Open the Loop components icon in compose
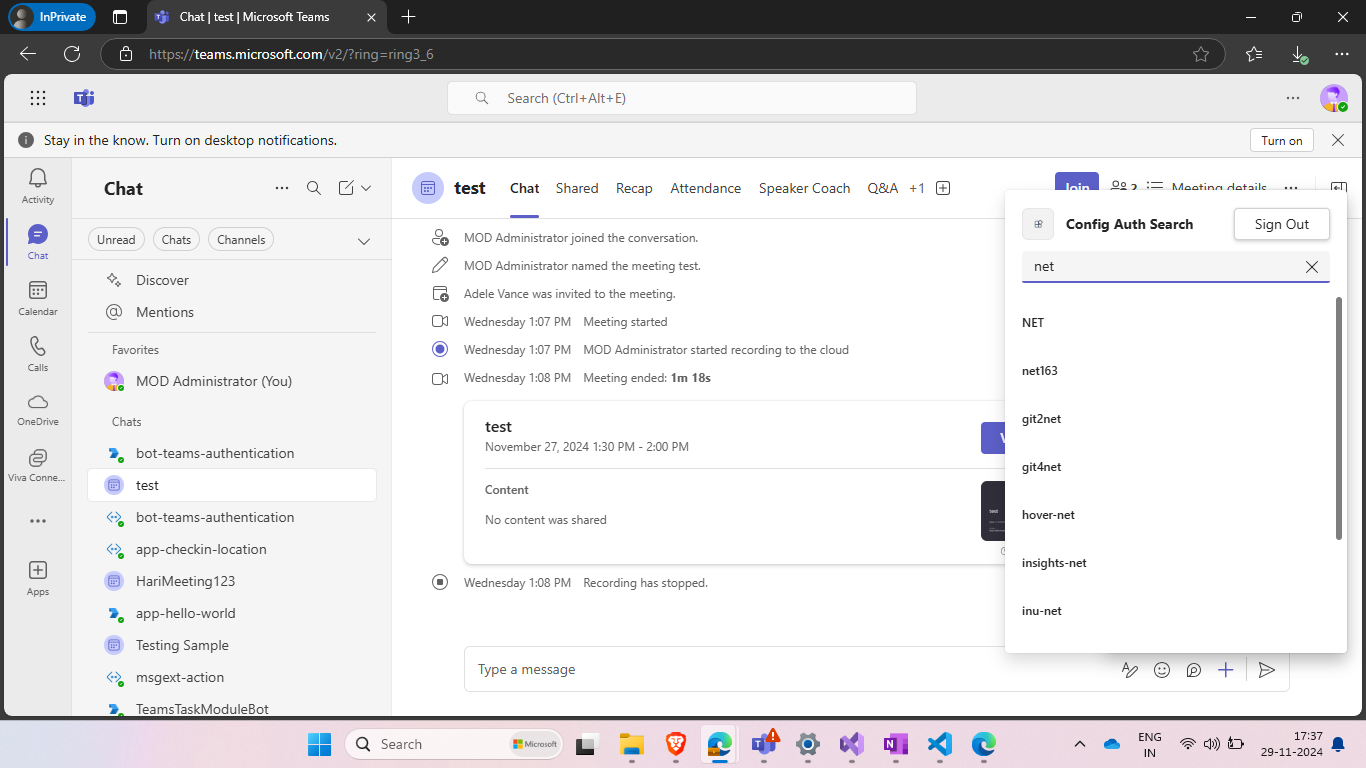Viewport: 1366px width, 768px height. [x=1194, y=670]
